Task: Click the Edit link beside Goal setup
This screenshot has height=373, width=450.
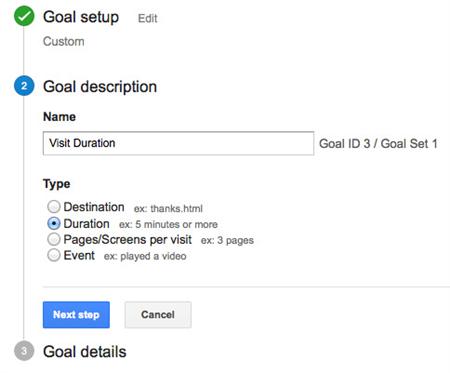Action: pos(147,18)
